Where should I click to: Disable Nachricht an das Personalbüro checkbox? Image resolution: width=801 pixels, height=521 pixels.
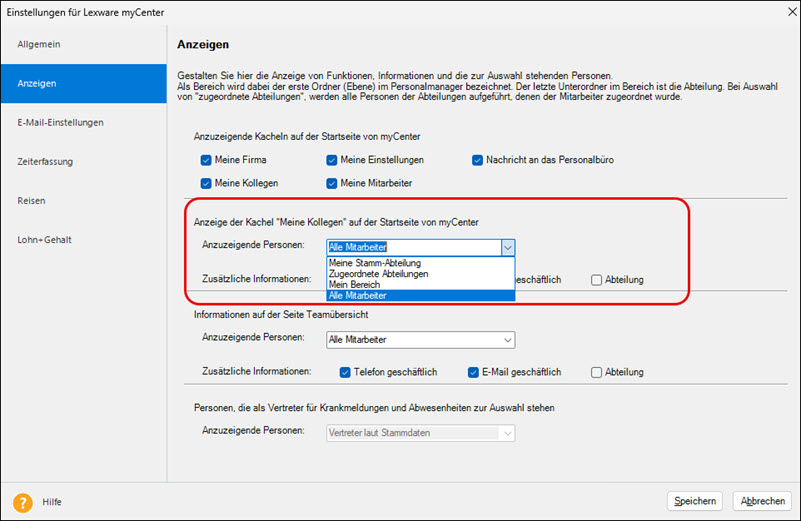(x=478, y=160)
